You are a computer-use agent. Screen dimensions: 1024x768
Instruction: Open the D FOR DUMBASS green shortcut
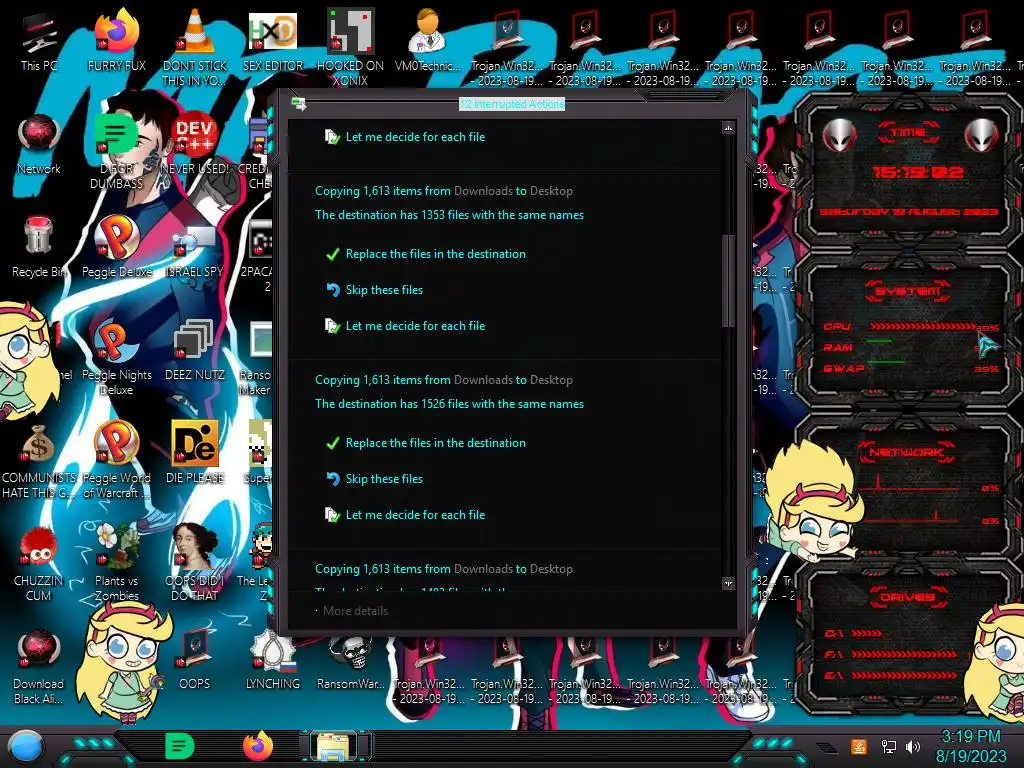click(116, 150)
